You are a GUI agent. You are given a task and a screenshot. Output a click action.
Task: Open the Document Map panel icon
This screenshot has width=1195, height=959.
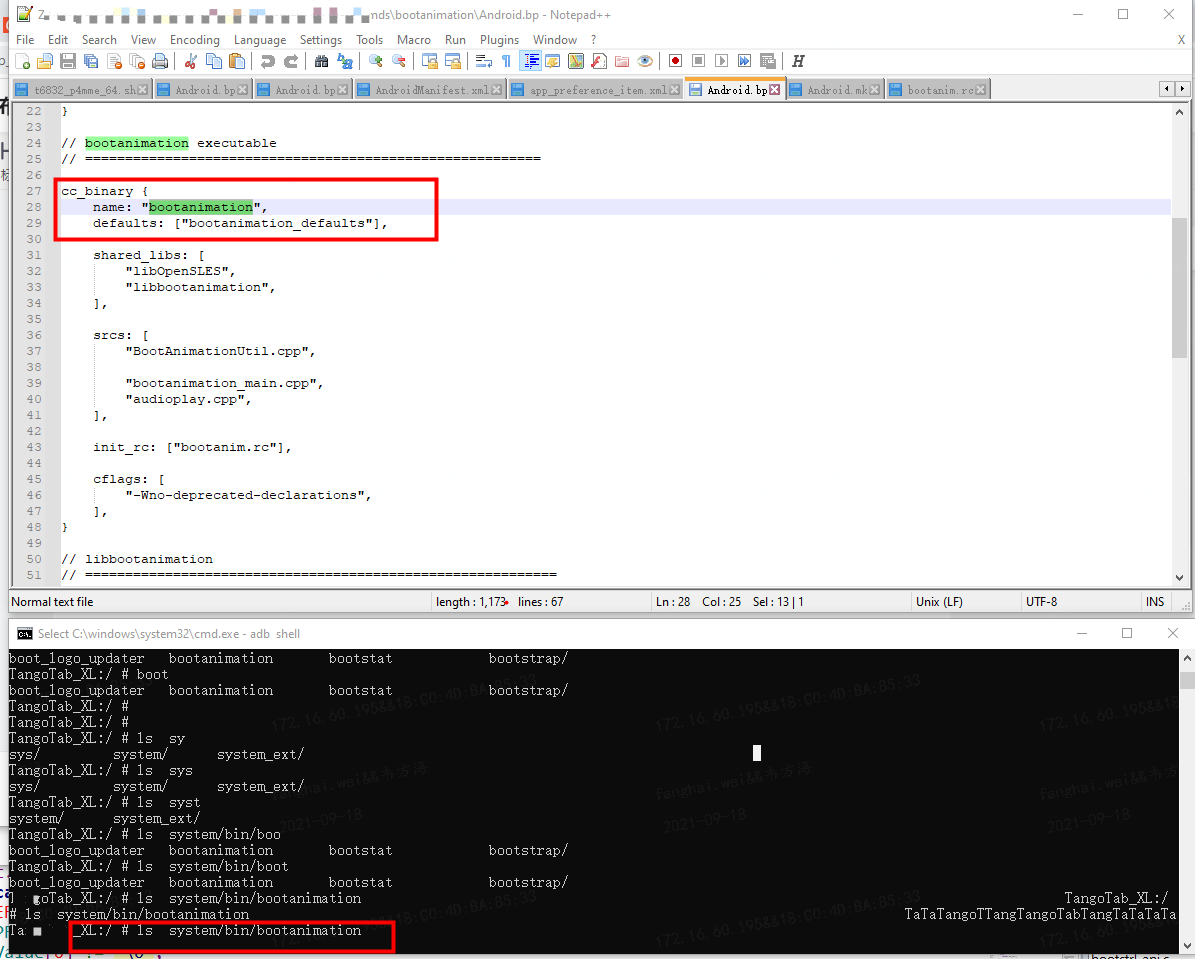[576, 61]
